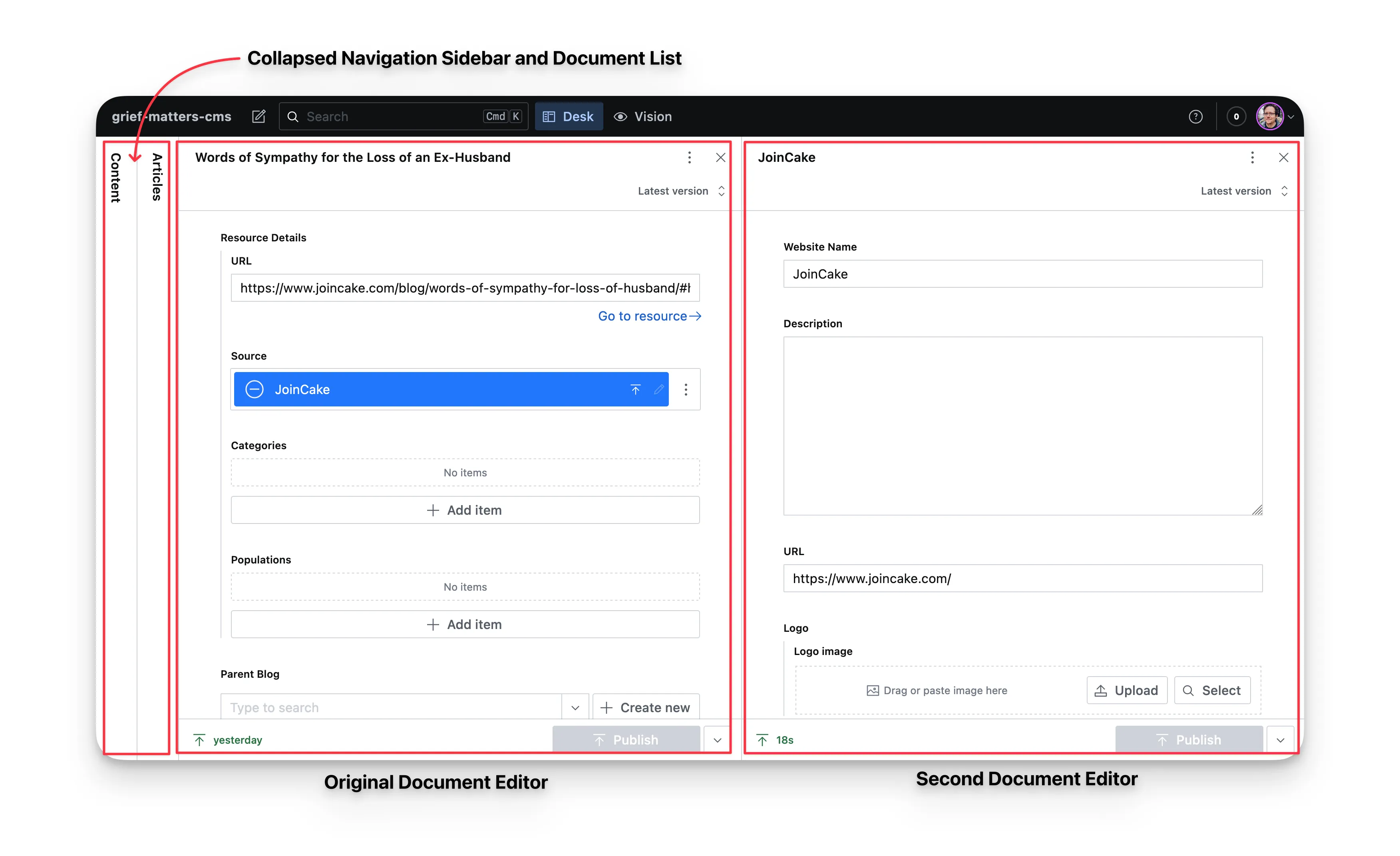Click the publish arrow icon on JoinCake source chip
Screen dimensions: 1400x856
pyautogui.click(x=635, y=389)
